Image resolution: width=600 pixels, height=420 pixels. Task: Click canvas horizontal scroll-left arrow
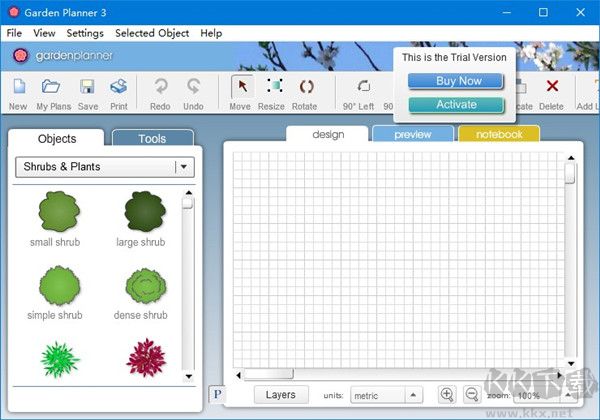[238, 375]
